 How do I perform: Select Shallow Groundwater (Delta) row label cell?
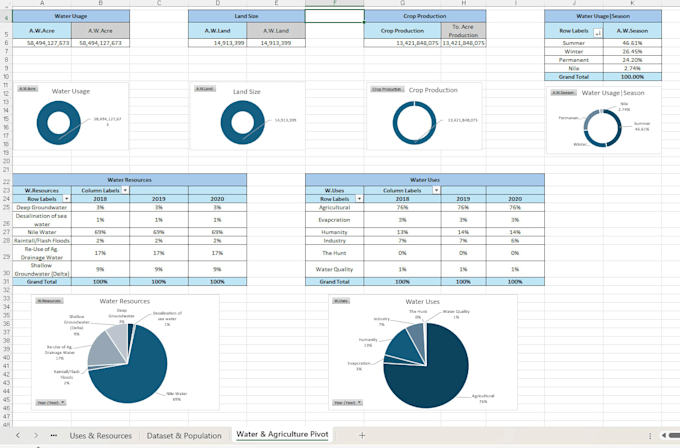click(42, 269)
